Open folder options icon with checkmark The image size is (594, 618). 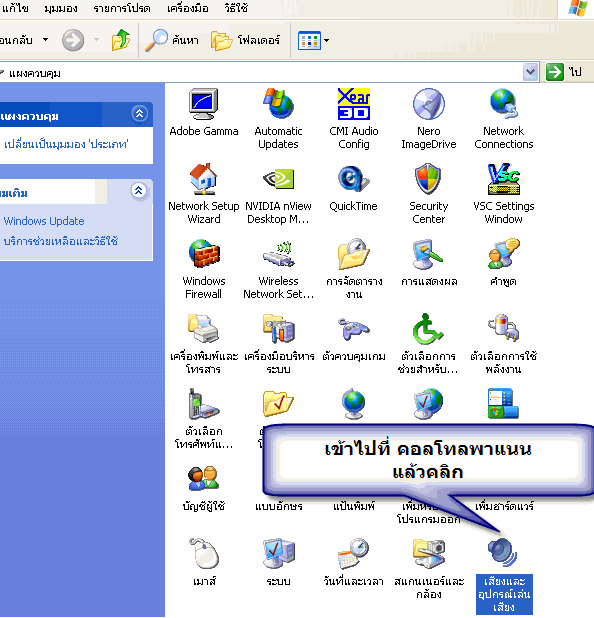tap(278, 404)
